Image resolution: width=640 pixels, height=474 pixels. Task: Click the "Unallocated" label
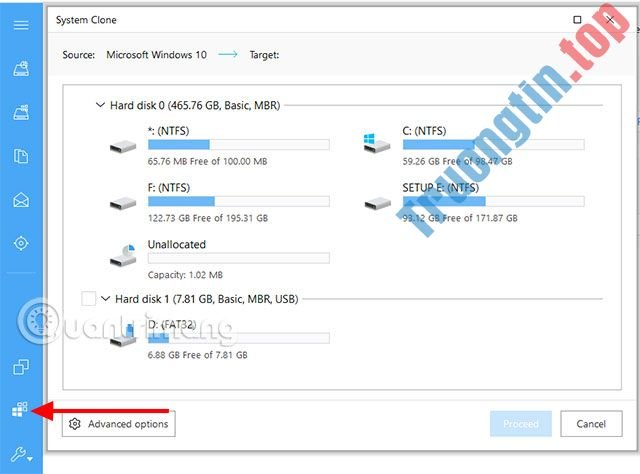coord(177,244)
